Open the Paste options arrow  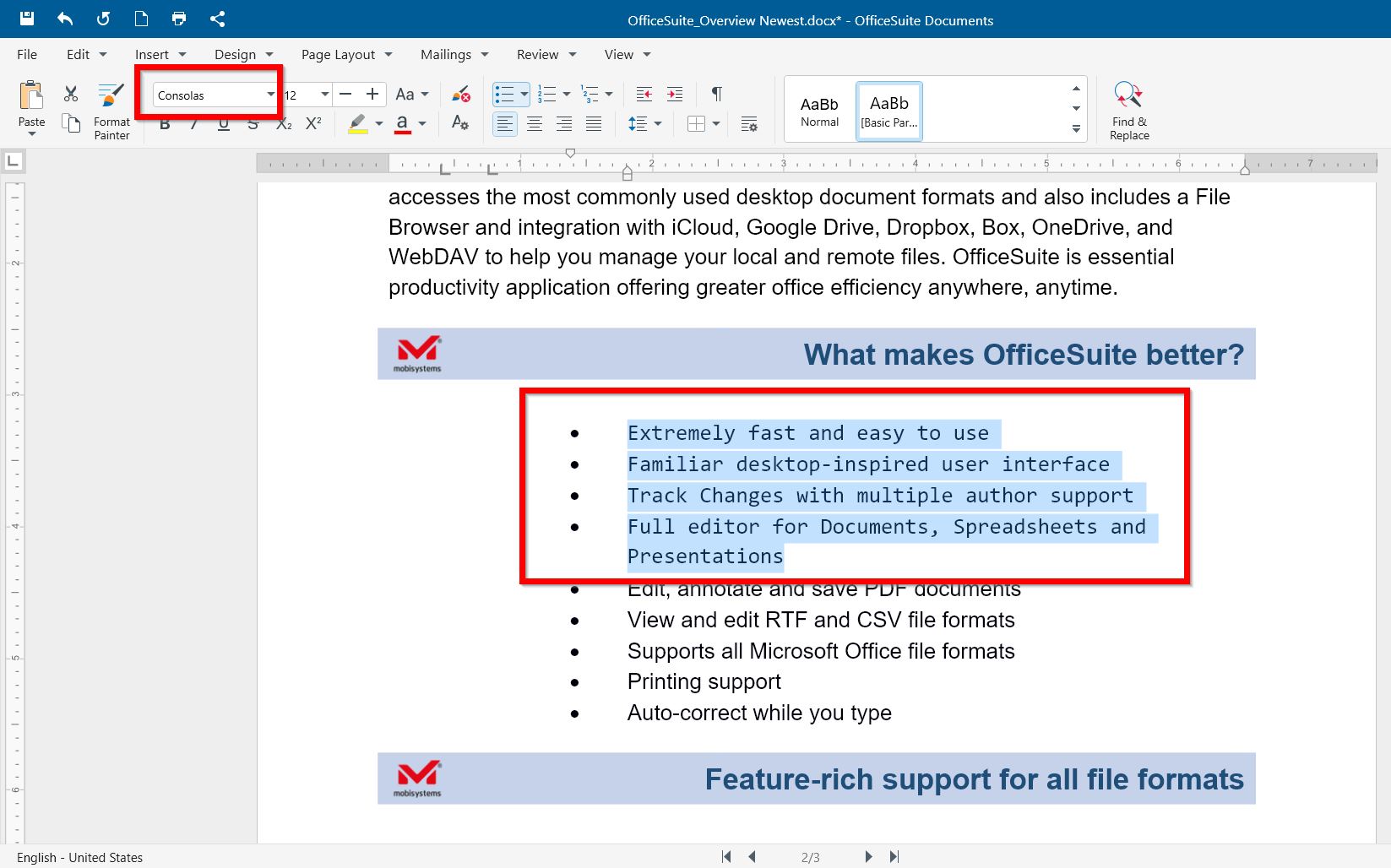coord(31,133)
